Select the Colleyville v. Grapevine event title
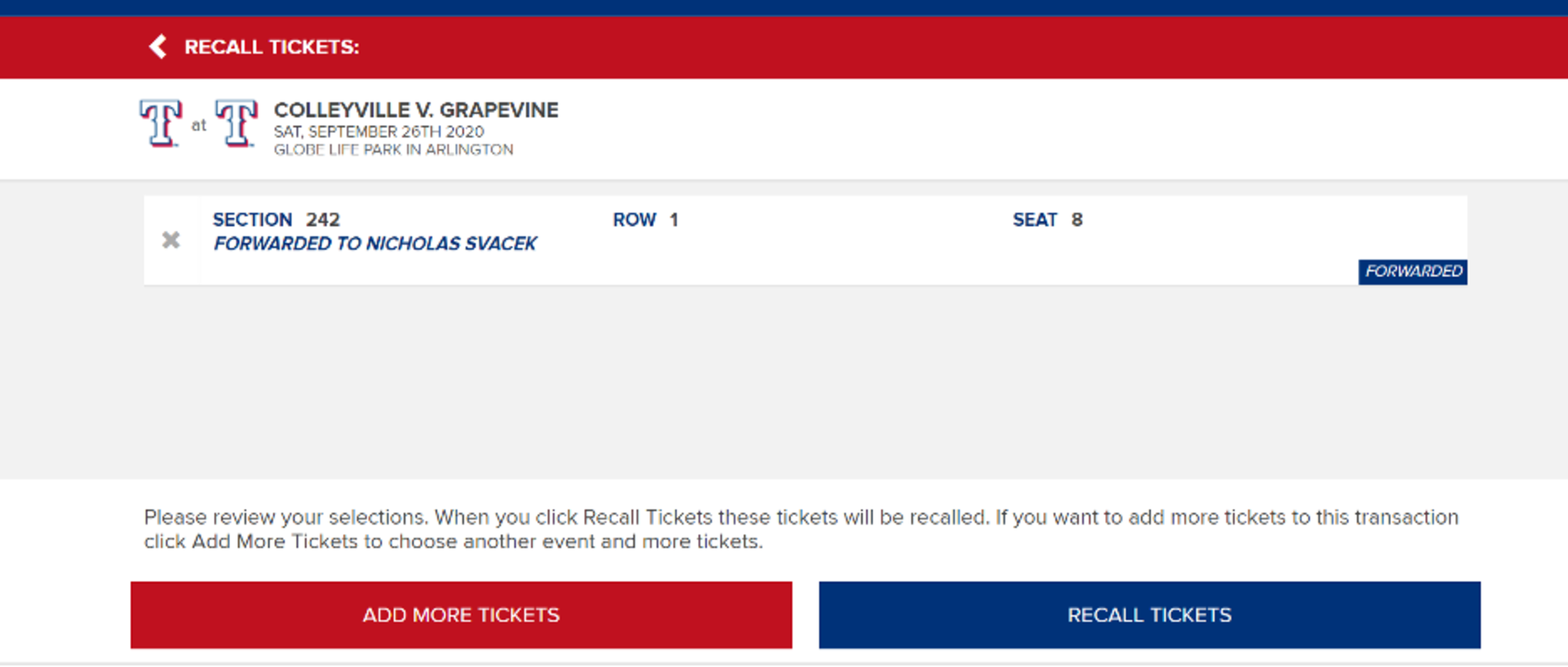The image size is (1568, 667). coord(416,110)
